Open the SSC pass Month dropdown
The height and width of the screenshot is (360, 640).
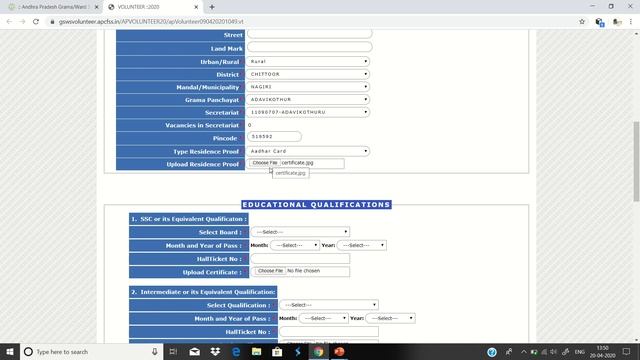click(x=295, y=245)
